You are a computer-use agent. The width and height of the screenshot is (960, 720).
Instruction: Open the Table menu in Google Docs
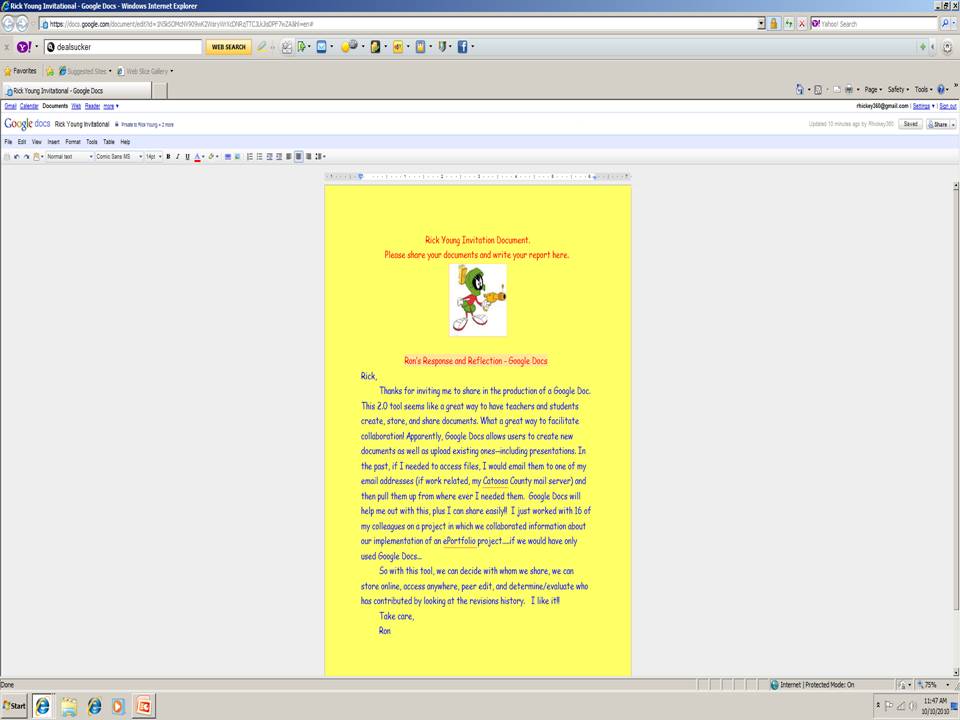(109, 142)
